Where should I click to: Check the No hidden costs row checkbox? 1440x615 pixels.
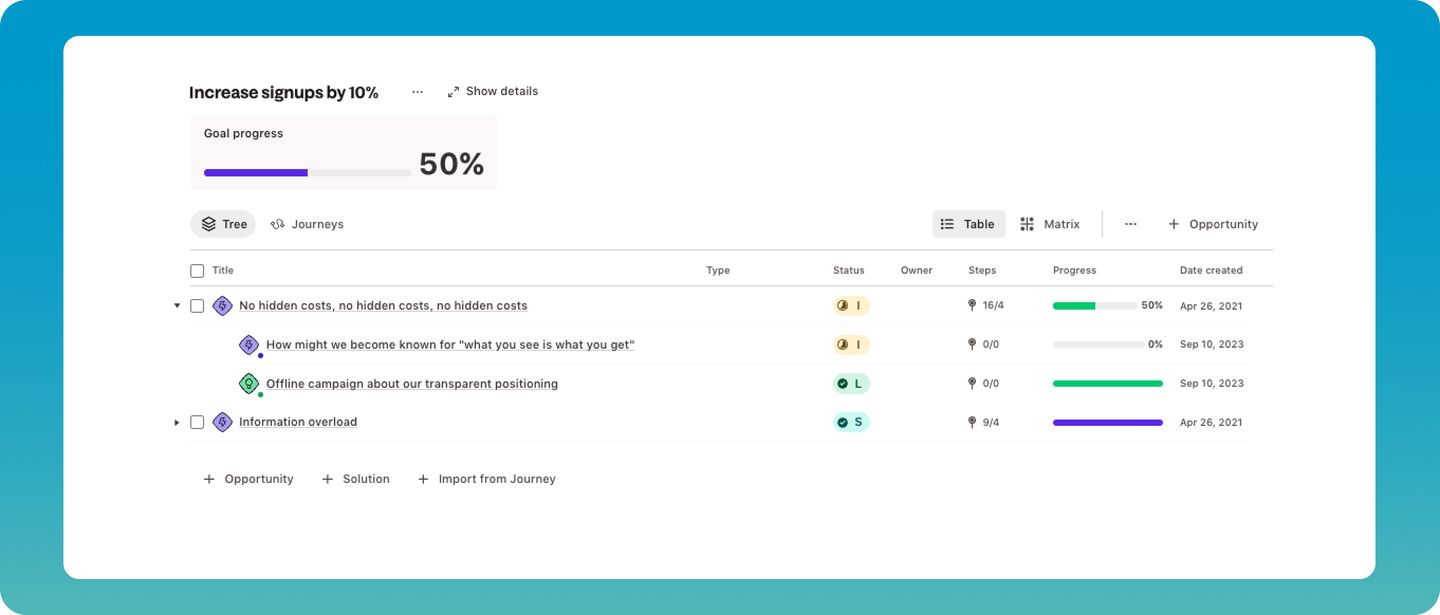[x=197, y=306]
